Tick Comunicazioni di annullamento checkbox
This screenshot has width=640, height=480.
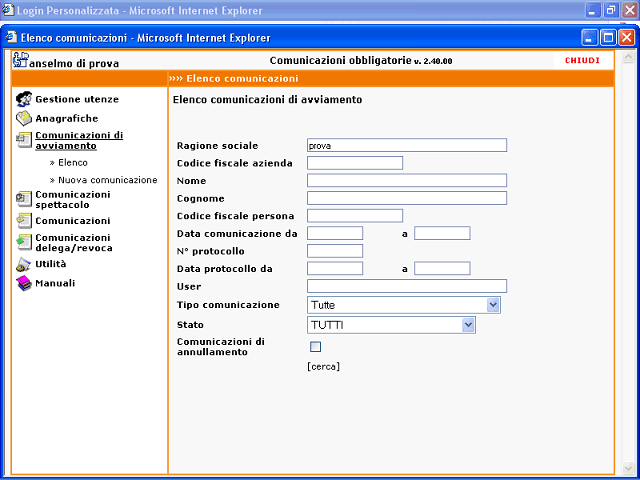click(x=316, y=347)
